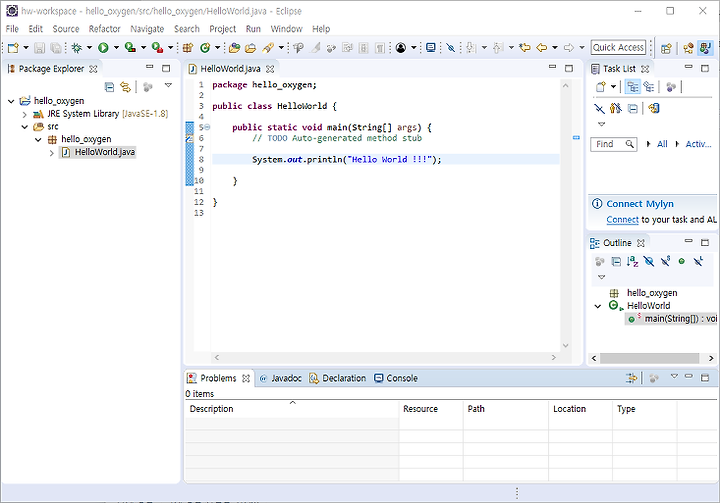Toggle Focus on Workweek in Task List

[670, 87]
